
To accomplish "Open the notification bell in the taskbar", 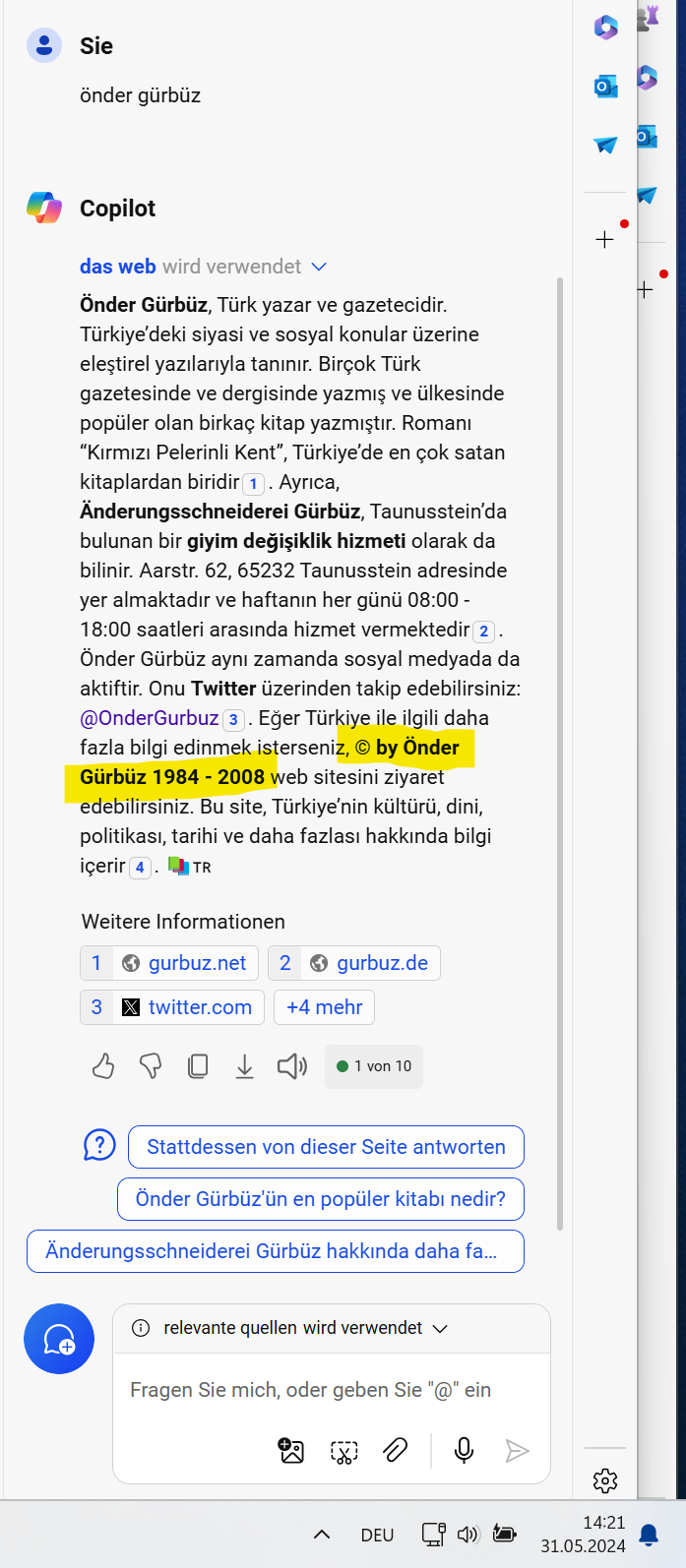I will [x=649, y=1535].
